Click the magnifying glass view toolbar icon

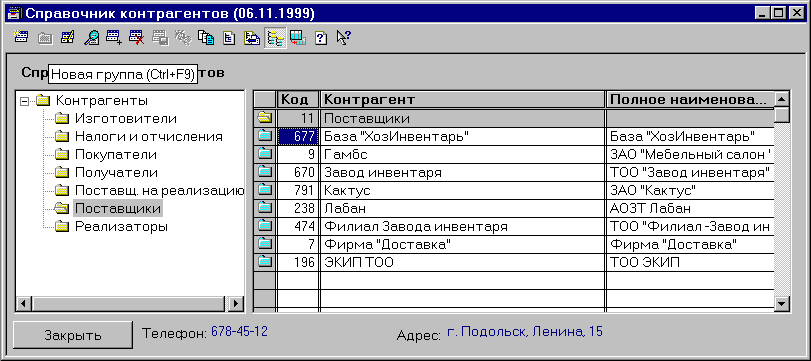92,38
